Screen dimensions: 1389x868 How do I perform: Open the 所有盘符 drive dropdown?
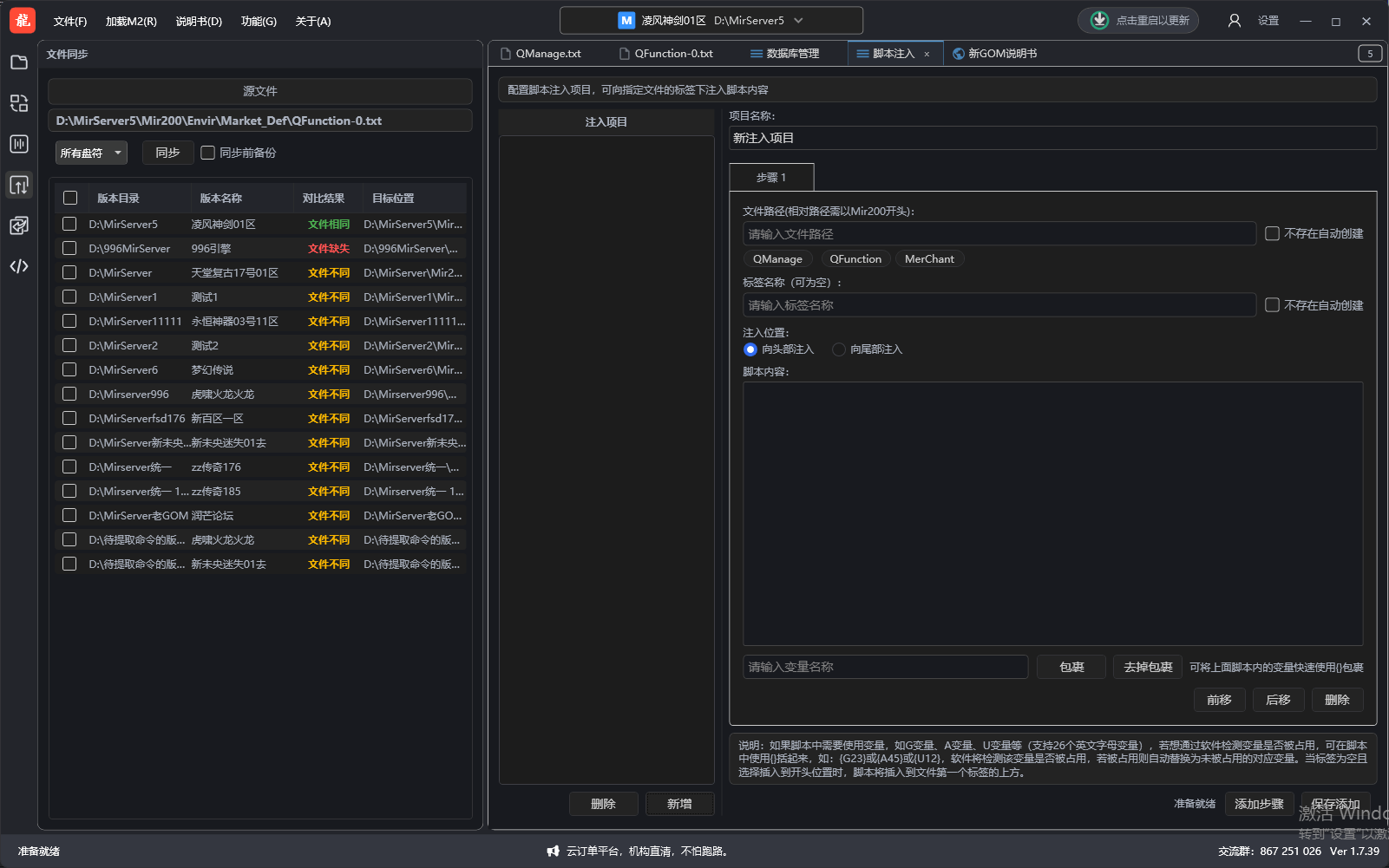click(x=91, y=153)
